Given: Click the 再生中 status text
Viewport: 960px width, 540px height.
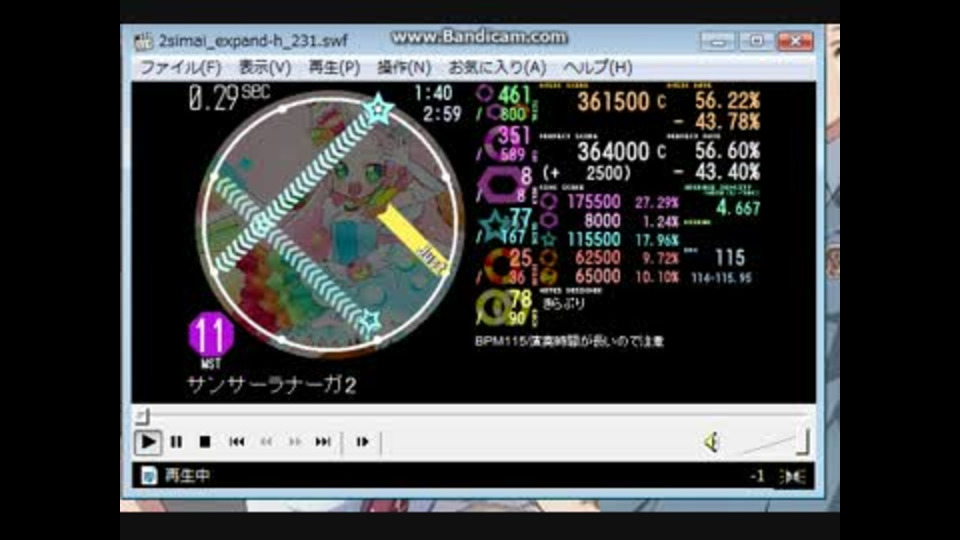Looking at the screenshot, I should 187,476.
